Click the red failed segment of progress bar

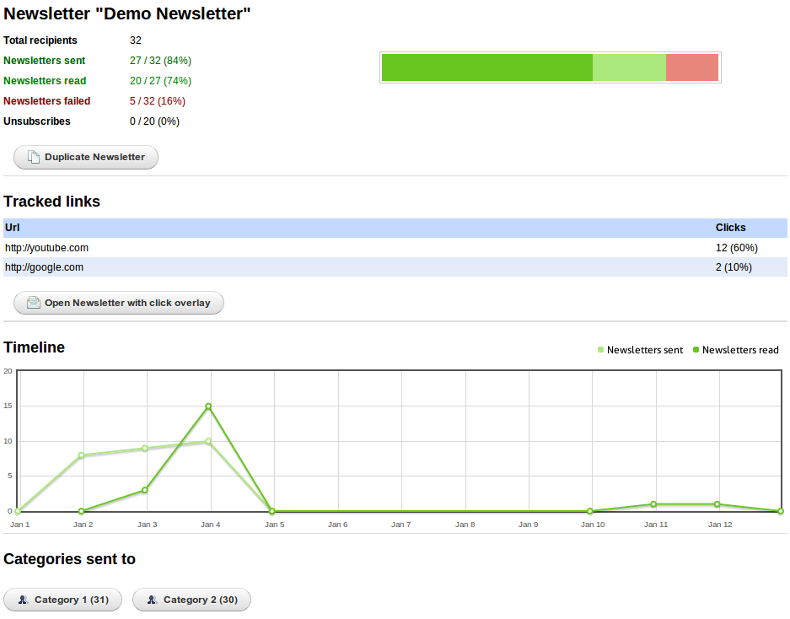tap(692, 67)
